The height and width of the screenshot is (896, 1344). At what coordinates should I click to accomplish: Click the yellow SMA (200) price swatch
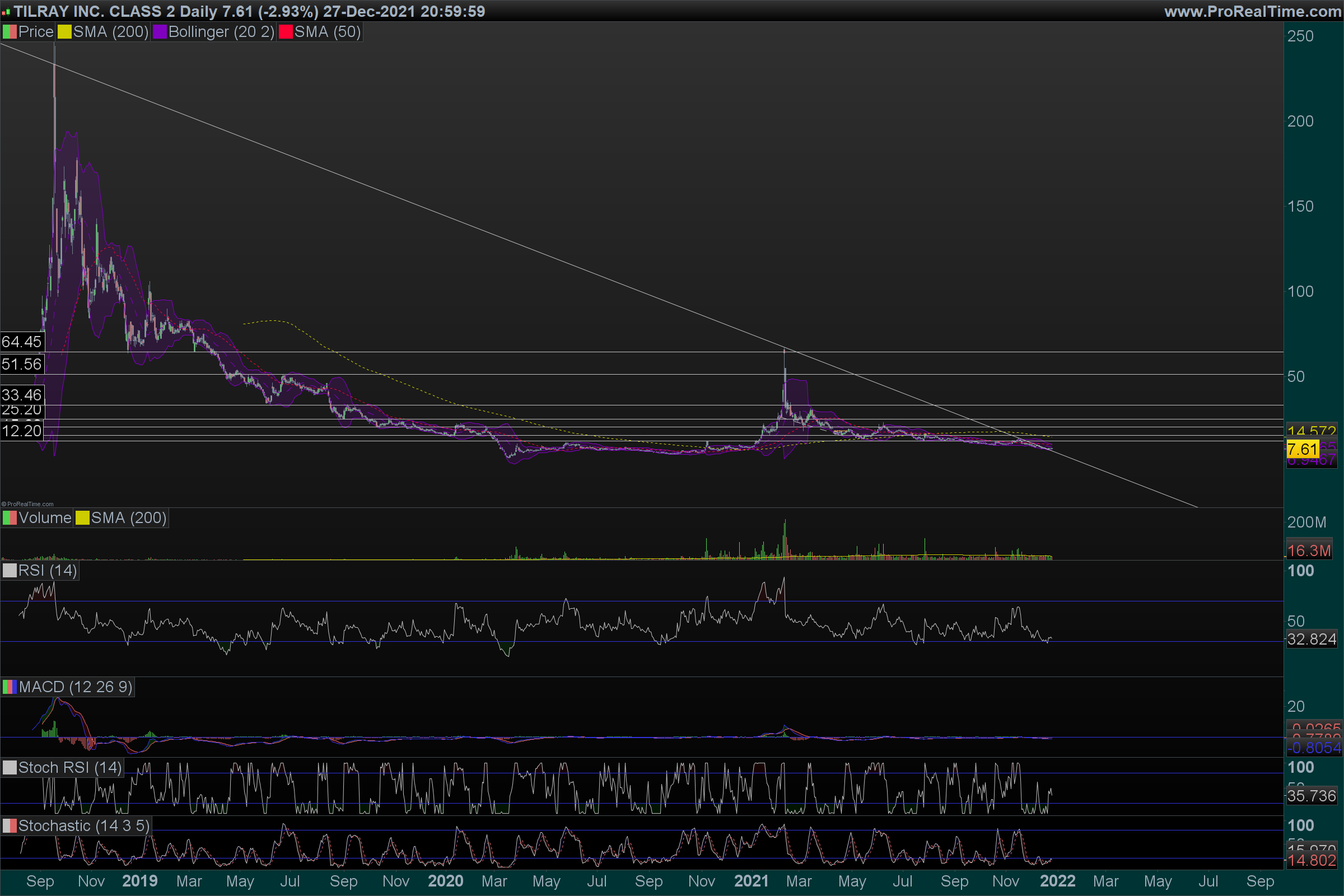click(64, 32)
